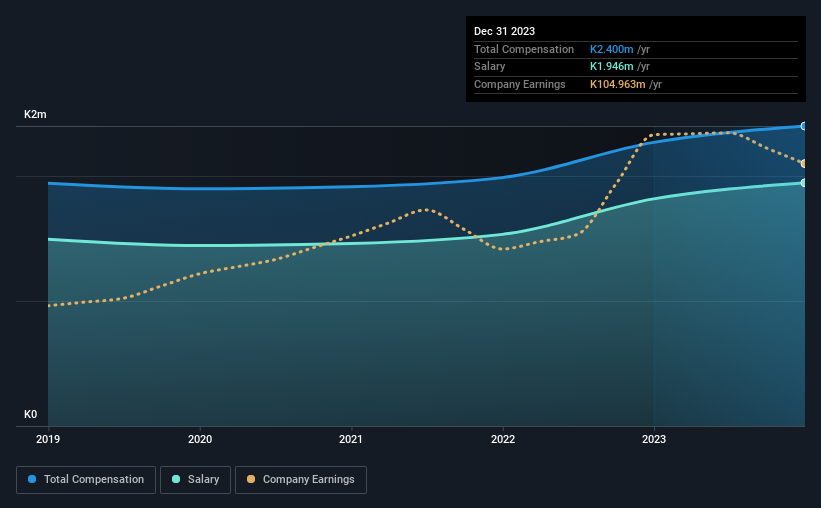Click the Salary endpoint marker on chart
This screenshot has width=821, height=508.
(804, 183)
